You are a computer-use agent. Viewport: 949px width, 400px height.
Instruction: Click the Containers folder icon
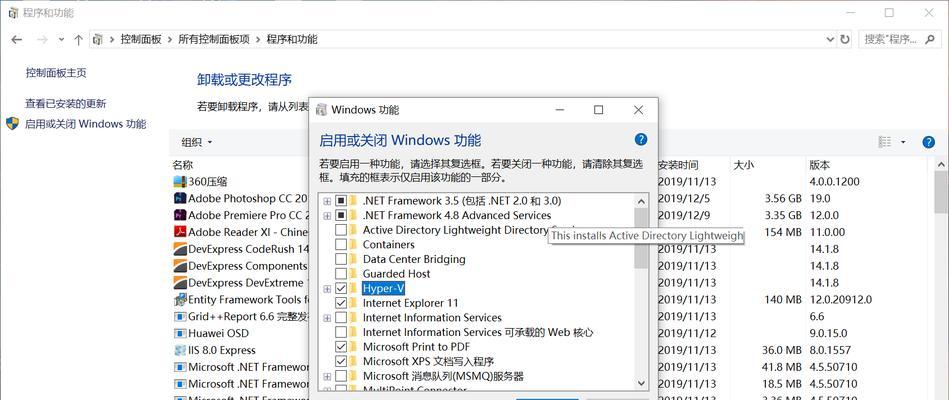[353, 244]
